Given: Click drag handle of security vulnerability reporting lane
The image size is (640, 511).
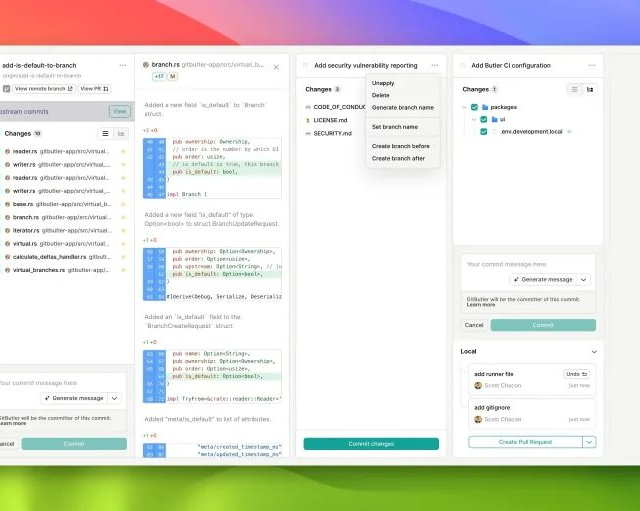Looking at the screenshot, I should (x=306, y=66).
